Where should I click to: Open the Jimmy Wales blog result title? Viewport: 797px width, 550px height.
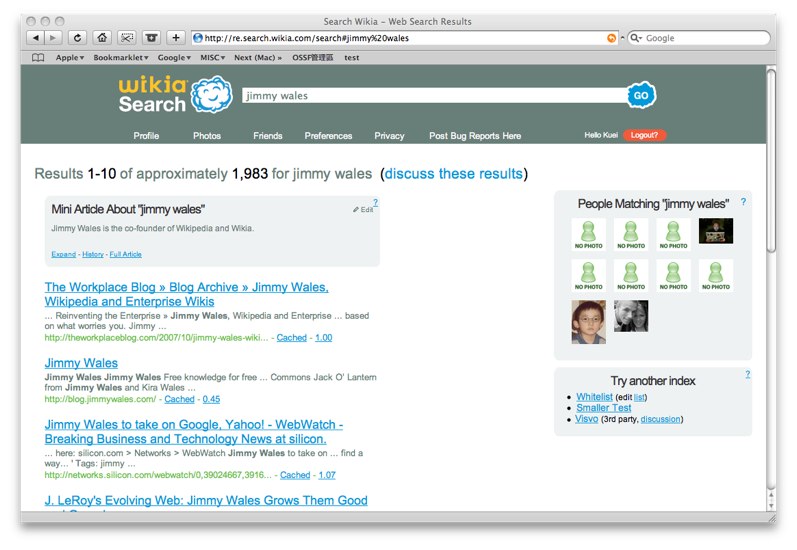click(81, 363)
